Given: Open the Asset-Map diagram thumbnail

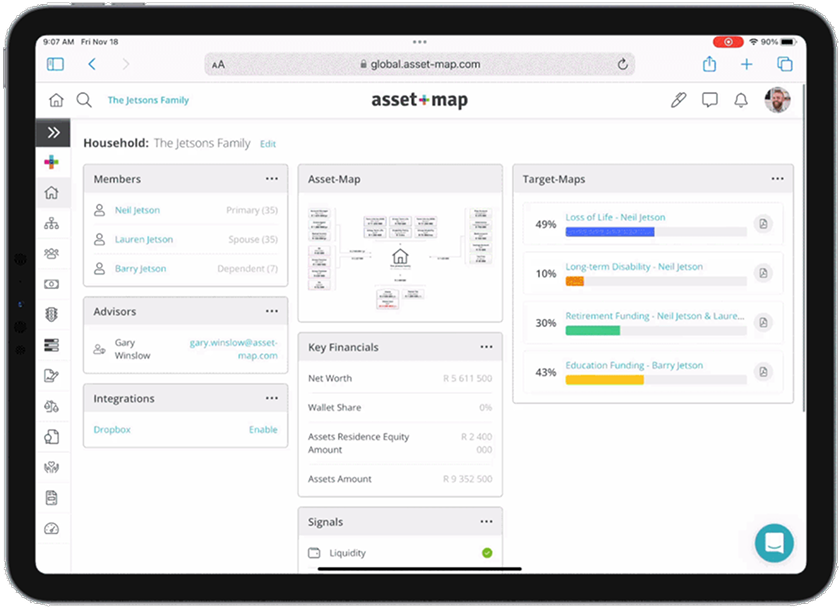Looking at the screenshot, I should 400,258.
